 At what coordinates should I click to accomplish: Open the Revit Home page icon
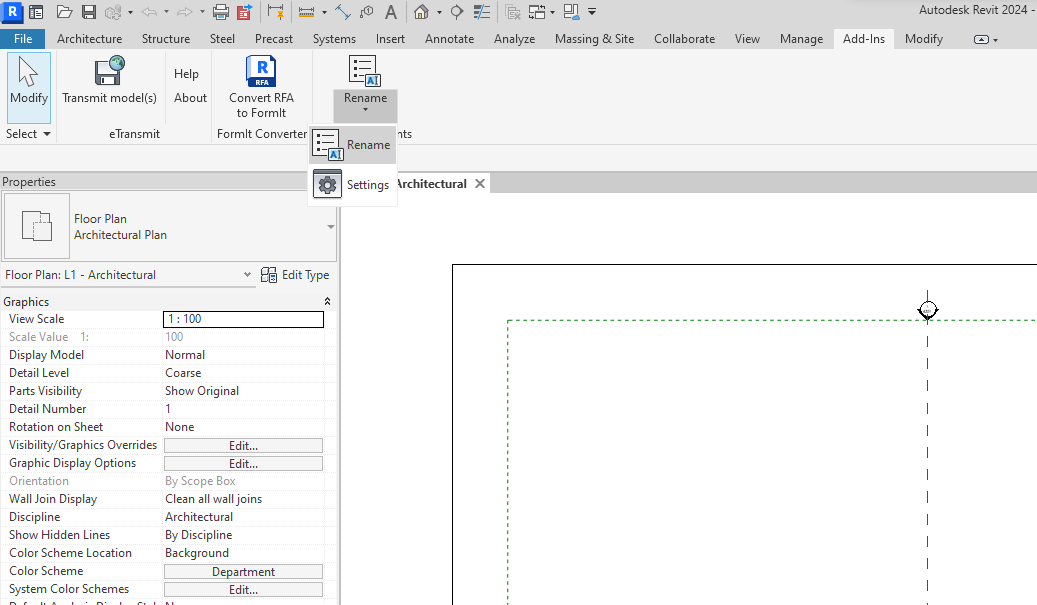(36, 12)
